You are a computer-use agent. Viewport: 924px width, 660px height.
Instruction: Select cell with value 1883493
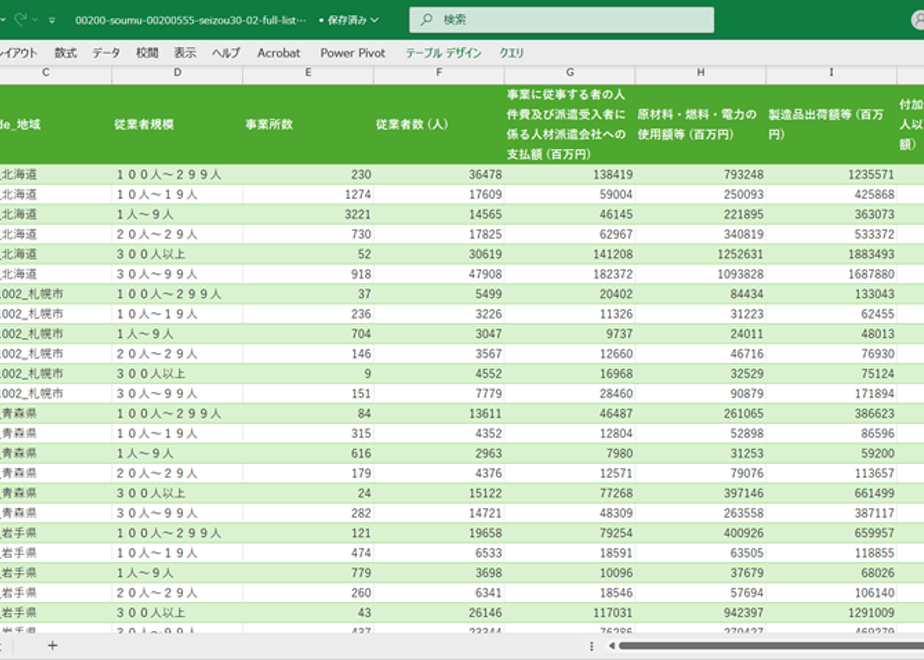click(831, 254)
